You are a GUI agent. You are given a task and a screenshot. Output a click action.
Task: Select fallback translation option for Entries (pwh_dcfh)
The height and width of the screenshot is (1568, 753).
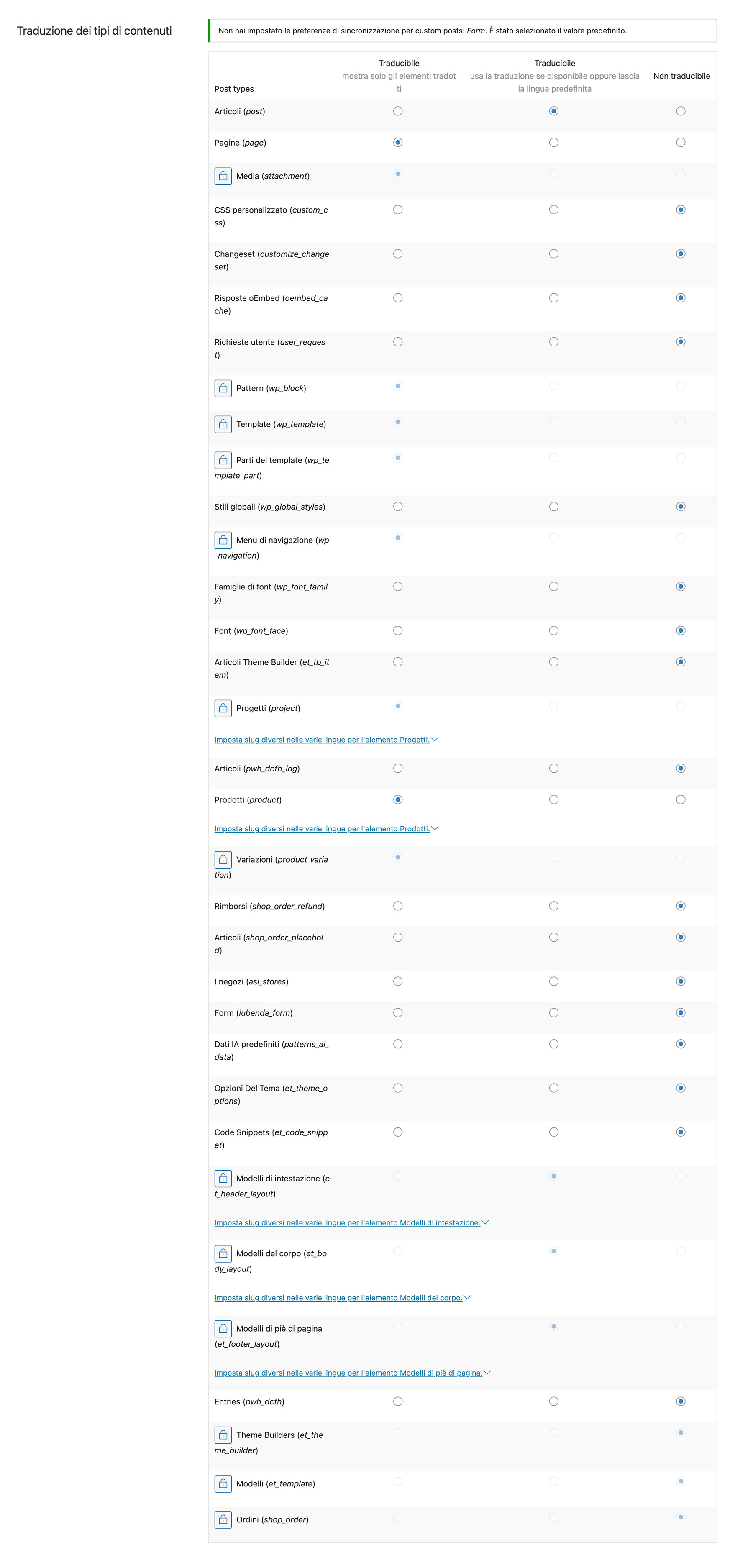pos(553,1401)
